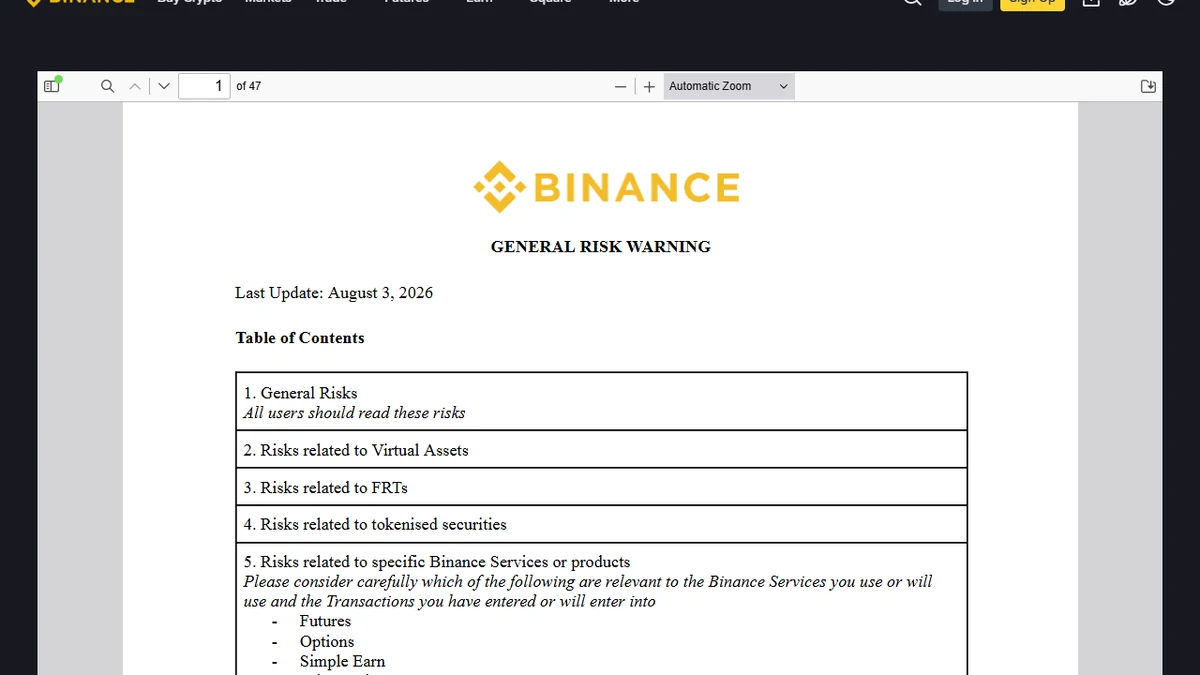Open the find-in-document search
Viewport: 1200px width, 675px height.
tap(108, 86)
